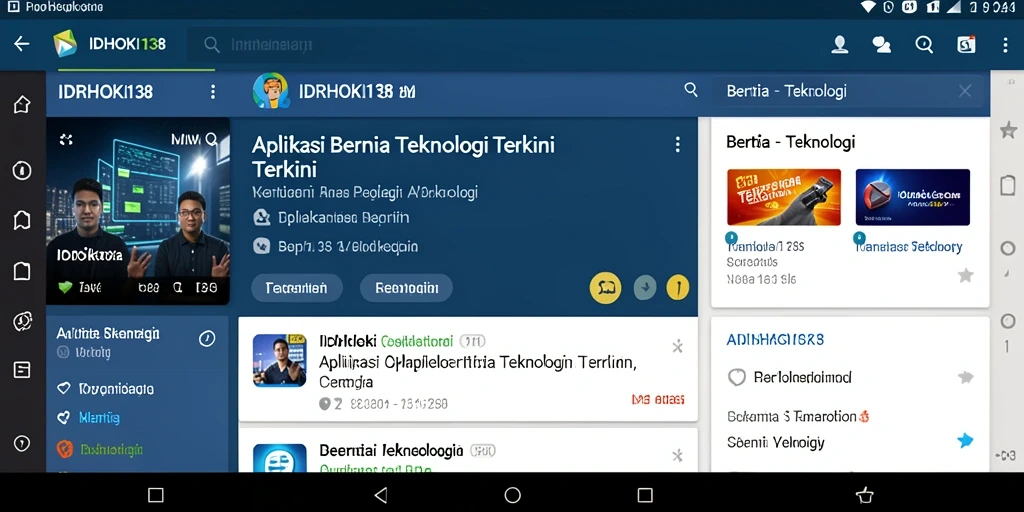1024x512 pixels.
Task: Open the clock icon in left panel
Action: tap(207, 338)
